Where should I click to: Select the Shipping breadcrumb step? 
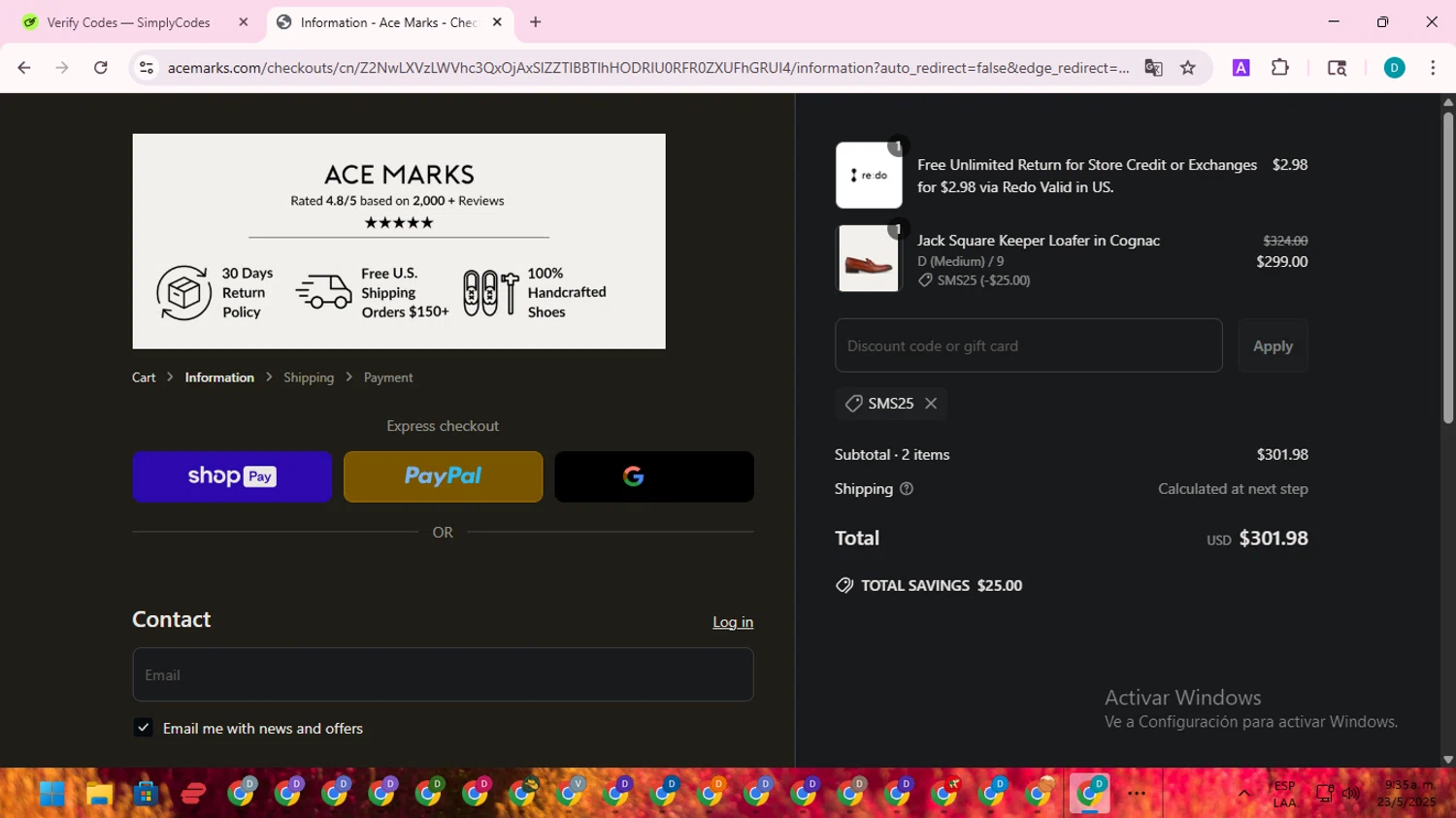(x=309, y=377)
